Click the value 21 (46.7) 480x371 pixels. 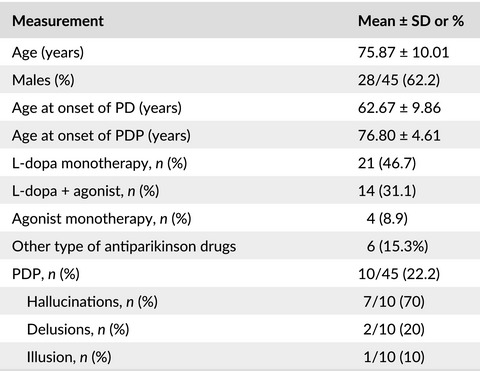point(387,163)
